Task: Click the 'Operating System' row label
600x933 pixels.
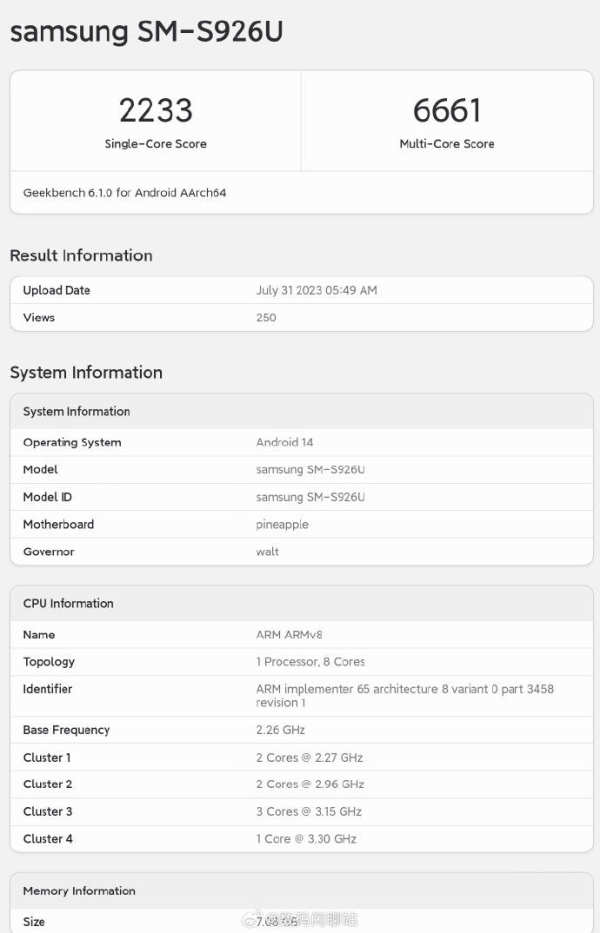Action: [72, 443]
